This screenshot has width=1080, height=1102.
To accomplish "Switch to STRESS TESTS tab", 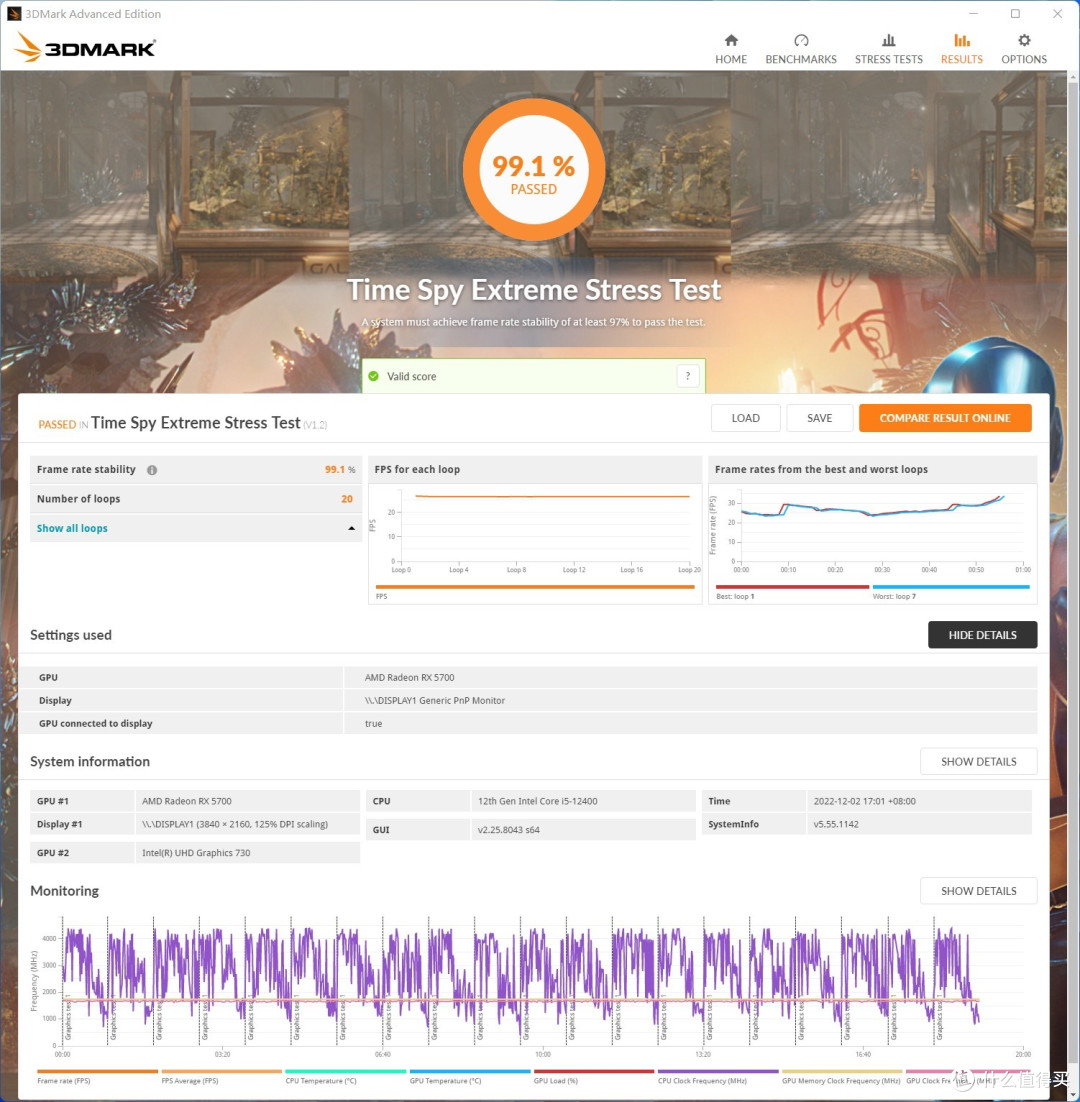I will click(888, 49).
